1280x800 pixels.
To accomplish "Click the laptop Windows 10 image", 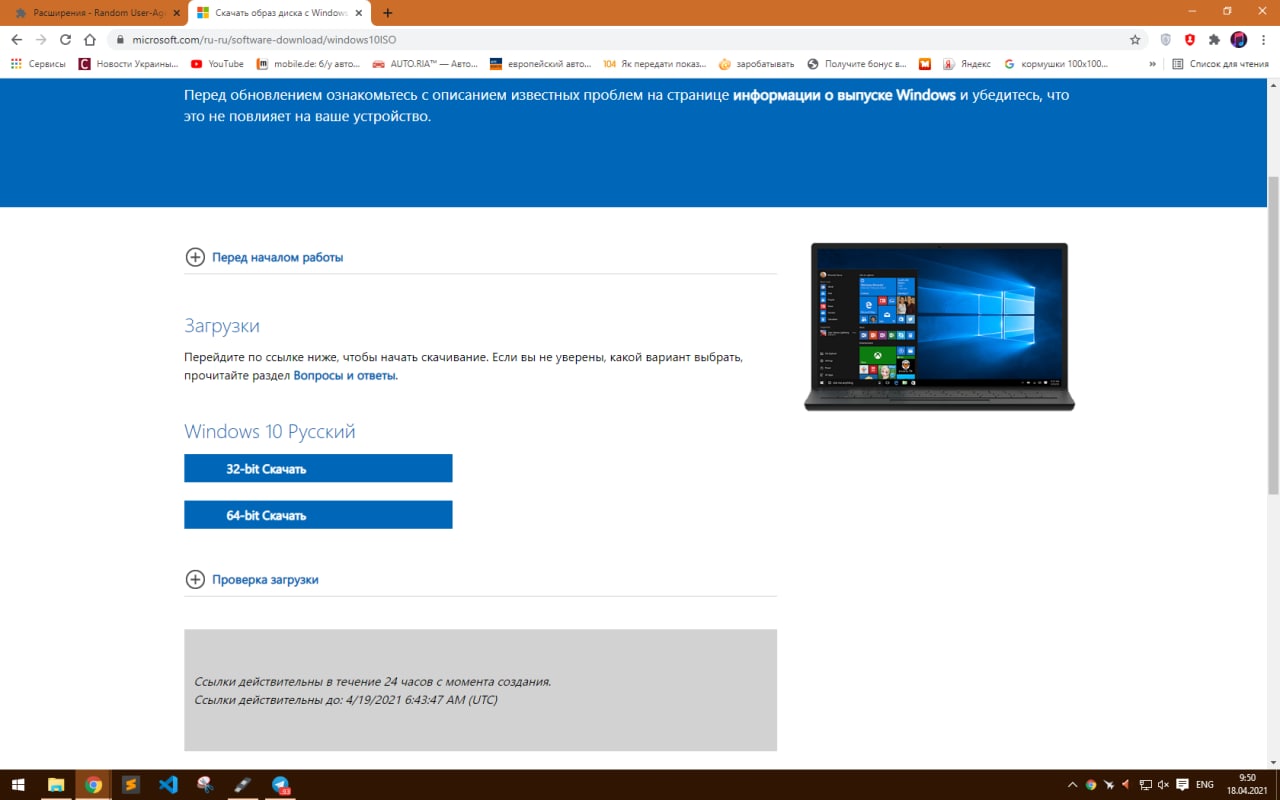I will point(939,326).
